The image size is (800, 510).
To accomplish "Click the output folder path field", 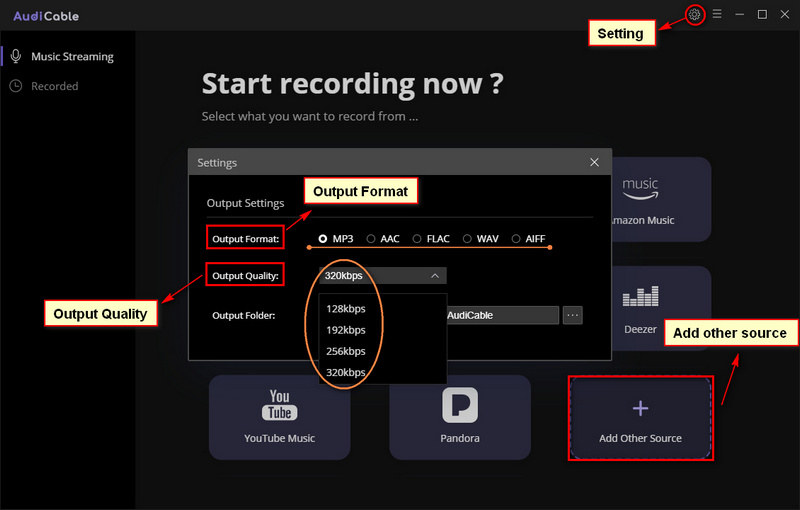I will pyautogui.click(x=503, y=315).
